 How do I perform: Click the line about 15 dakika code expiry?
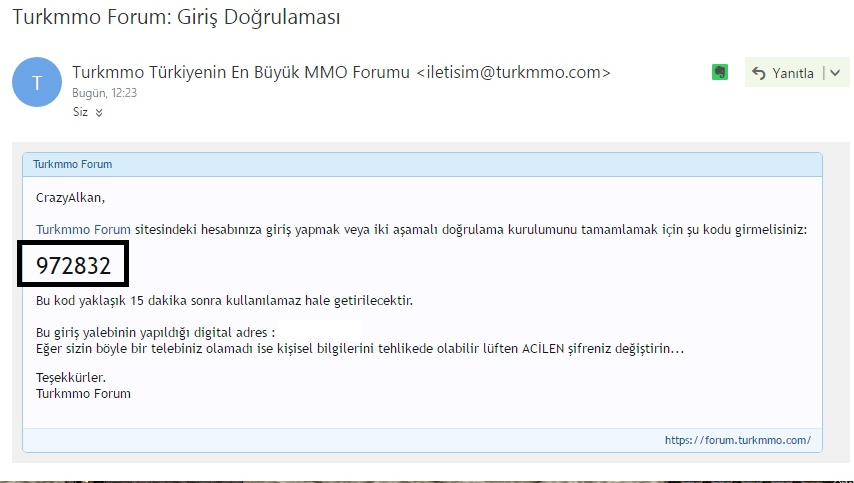[224, 301]
